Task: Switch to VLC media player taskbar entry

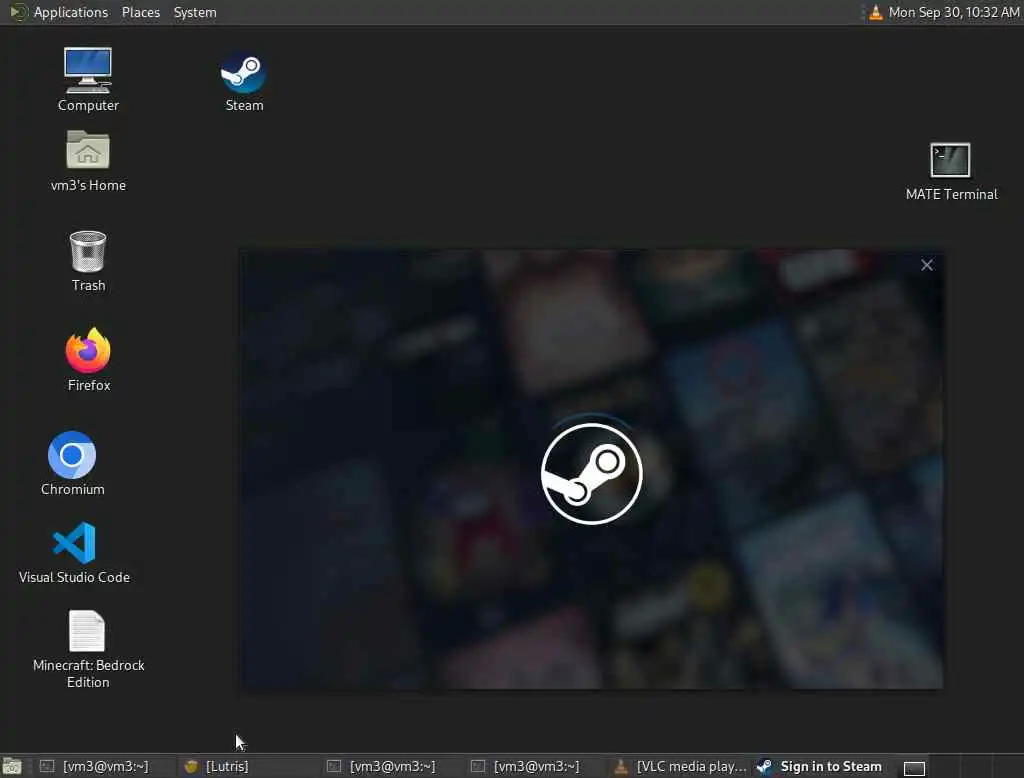Action: [679, 766]
